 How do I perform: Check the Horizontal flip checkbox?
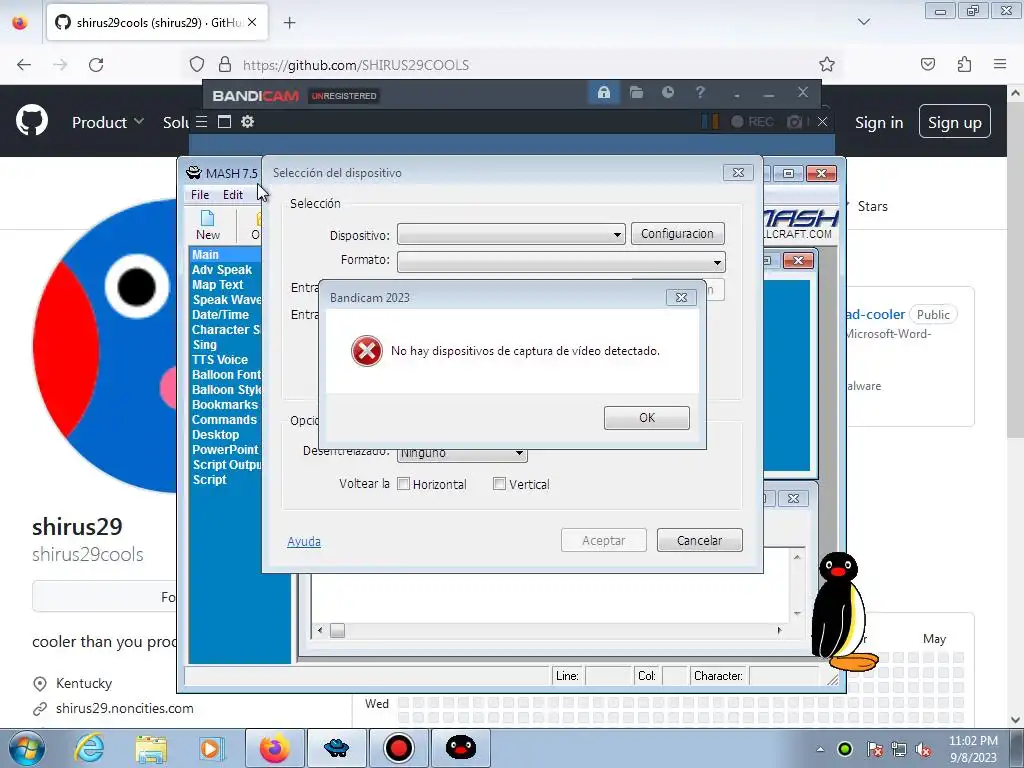pos(404,484)
